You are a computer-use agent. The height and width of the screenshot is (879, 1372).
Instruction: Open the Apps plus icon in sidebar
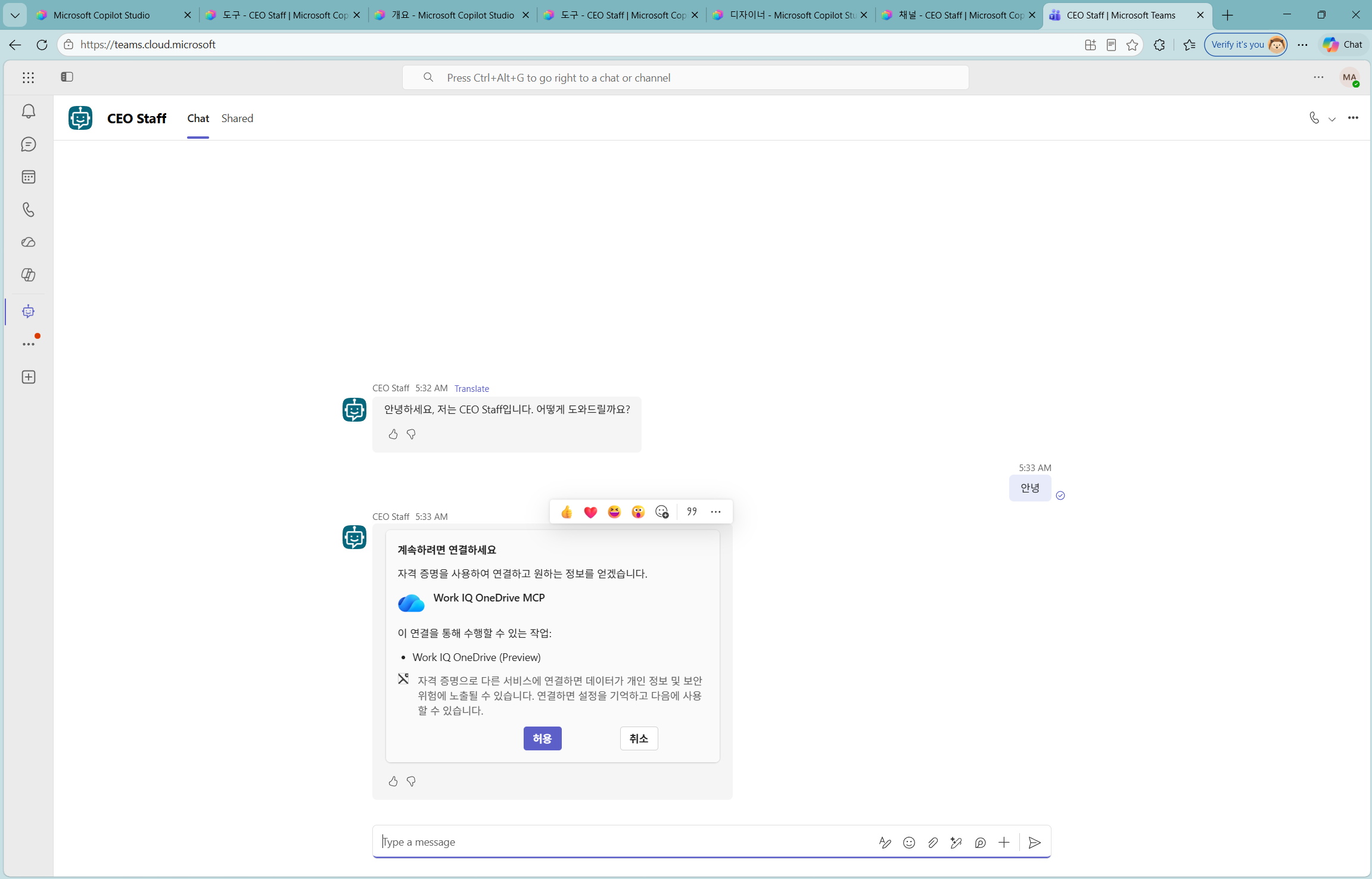(x=29, y=377)
